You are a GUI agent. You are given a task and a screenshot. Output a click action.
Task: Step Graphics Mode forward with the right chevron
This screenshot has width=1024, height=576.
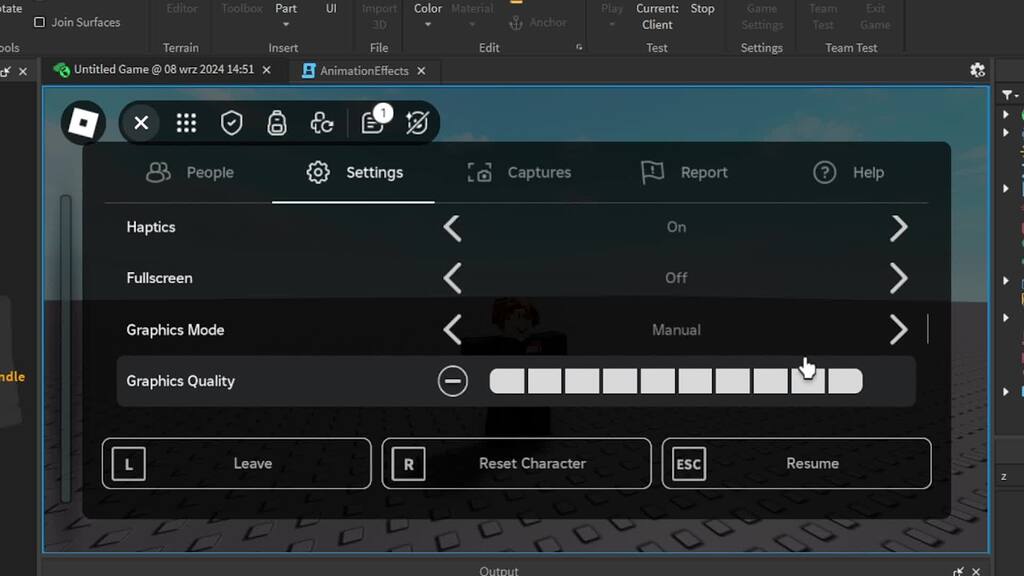tap(898, 329)
